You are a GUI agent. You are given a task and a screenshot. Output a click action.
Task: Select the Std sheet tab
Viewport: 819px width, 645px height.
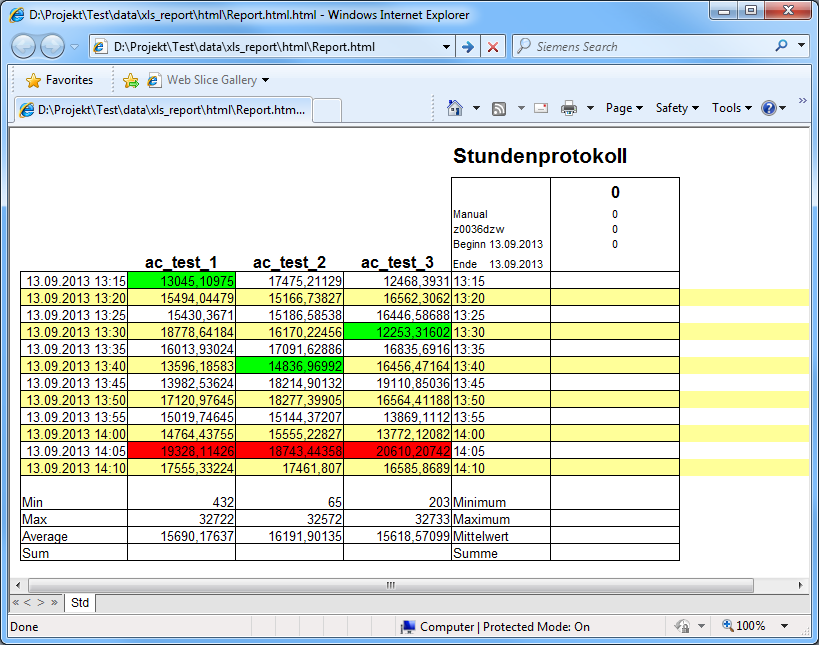[x=80, y=603]
